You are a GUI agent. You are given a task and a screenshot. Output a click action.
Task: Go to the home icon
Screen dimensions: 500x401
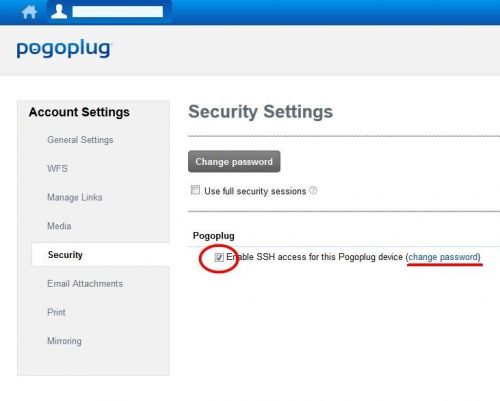29,12
